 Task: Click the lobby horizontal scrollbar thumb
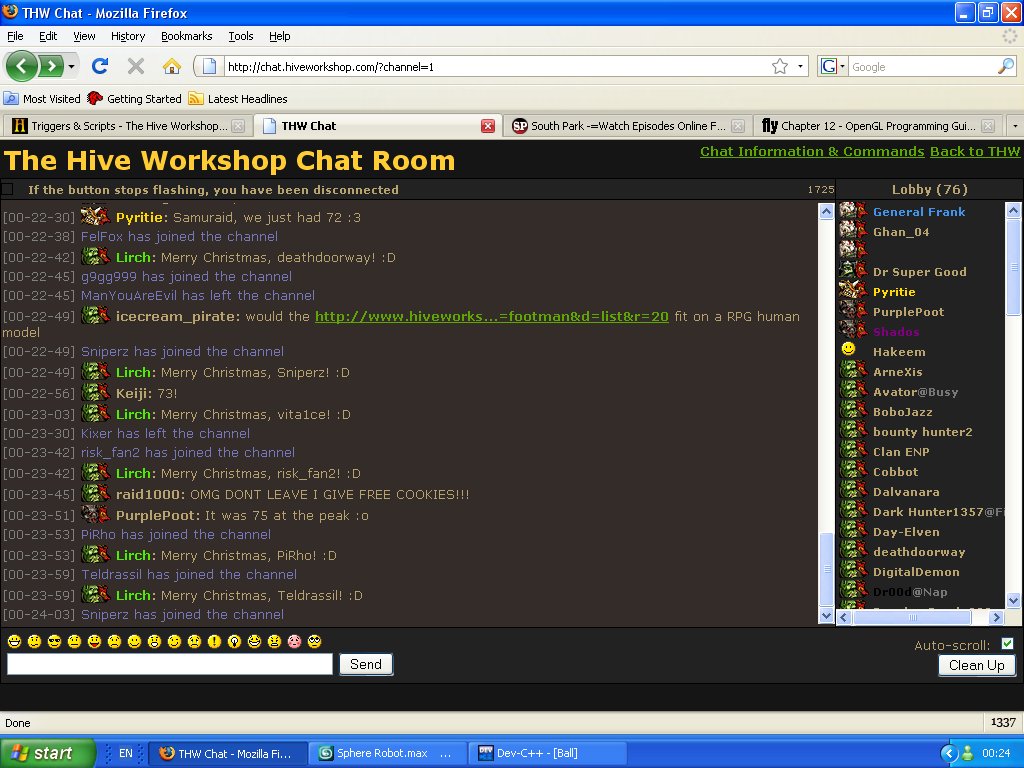912,617
